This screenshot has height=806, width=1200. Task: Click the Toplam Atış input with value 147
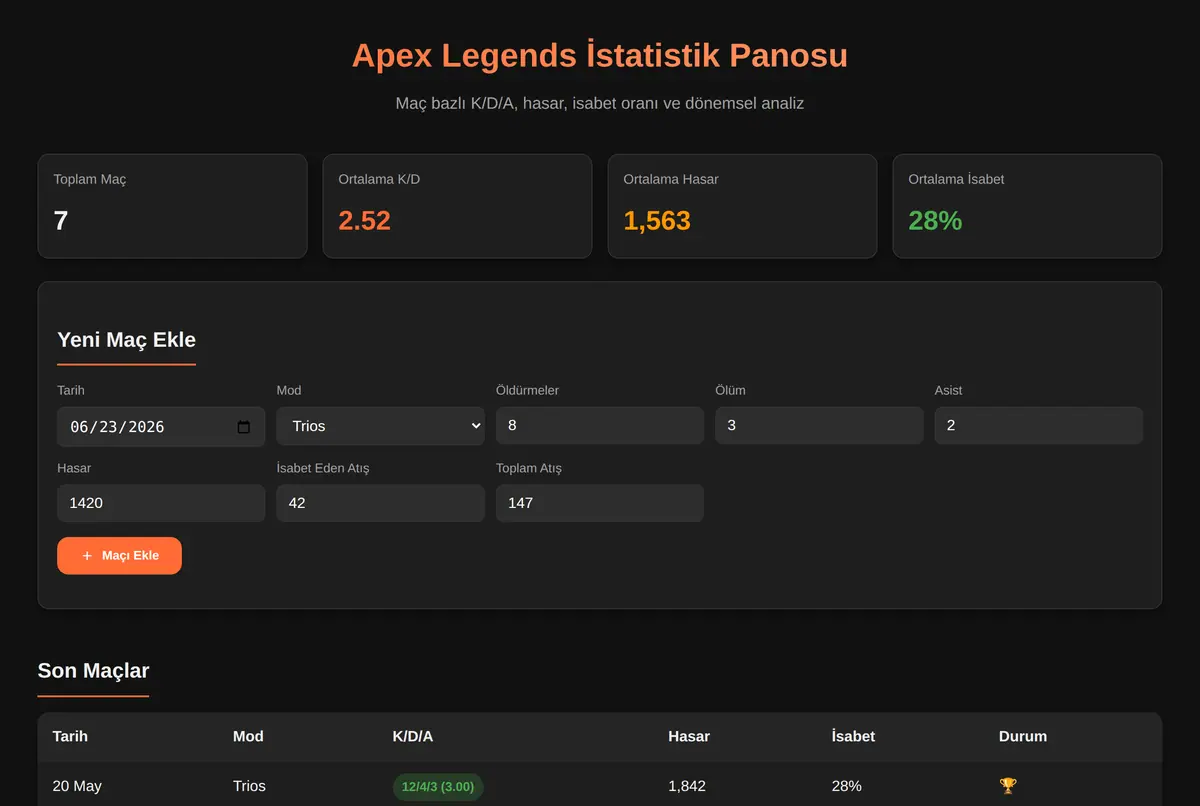(600, 503)
